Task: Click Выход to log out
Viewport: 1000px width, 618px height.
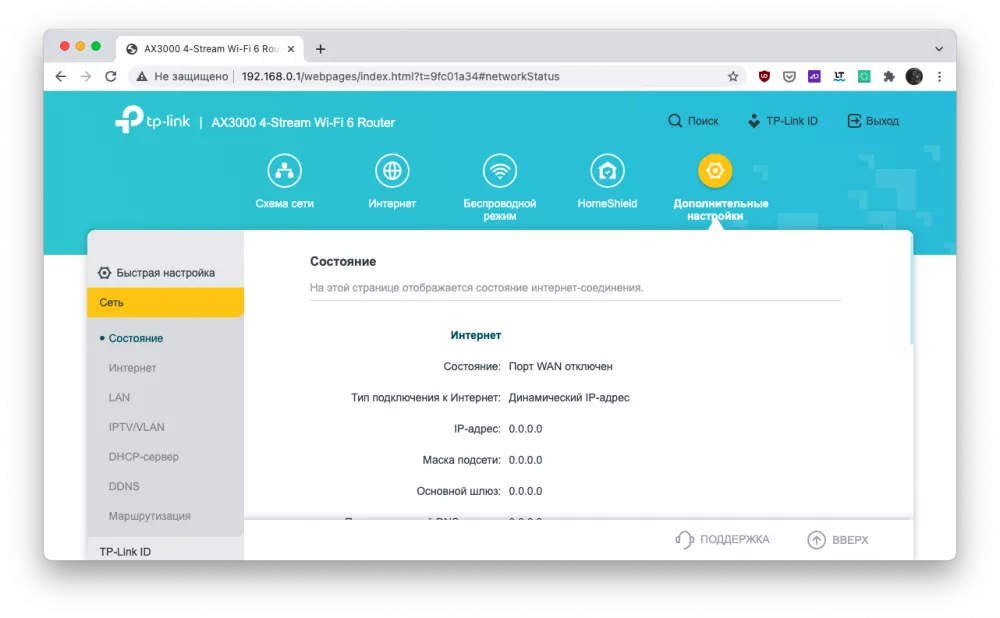Action: (873, 121)
